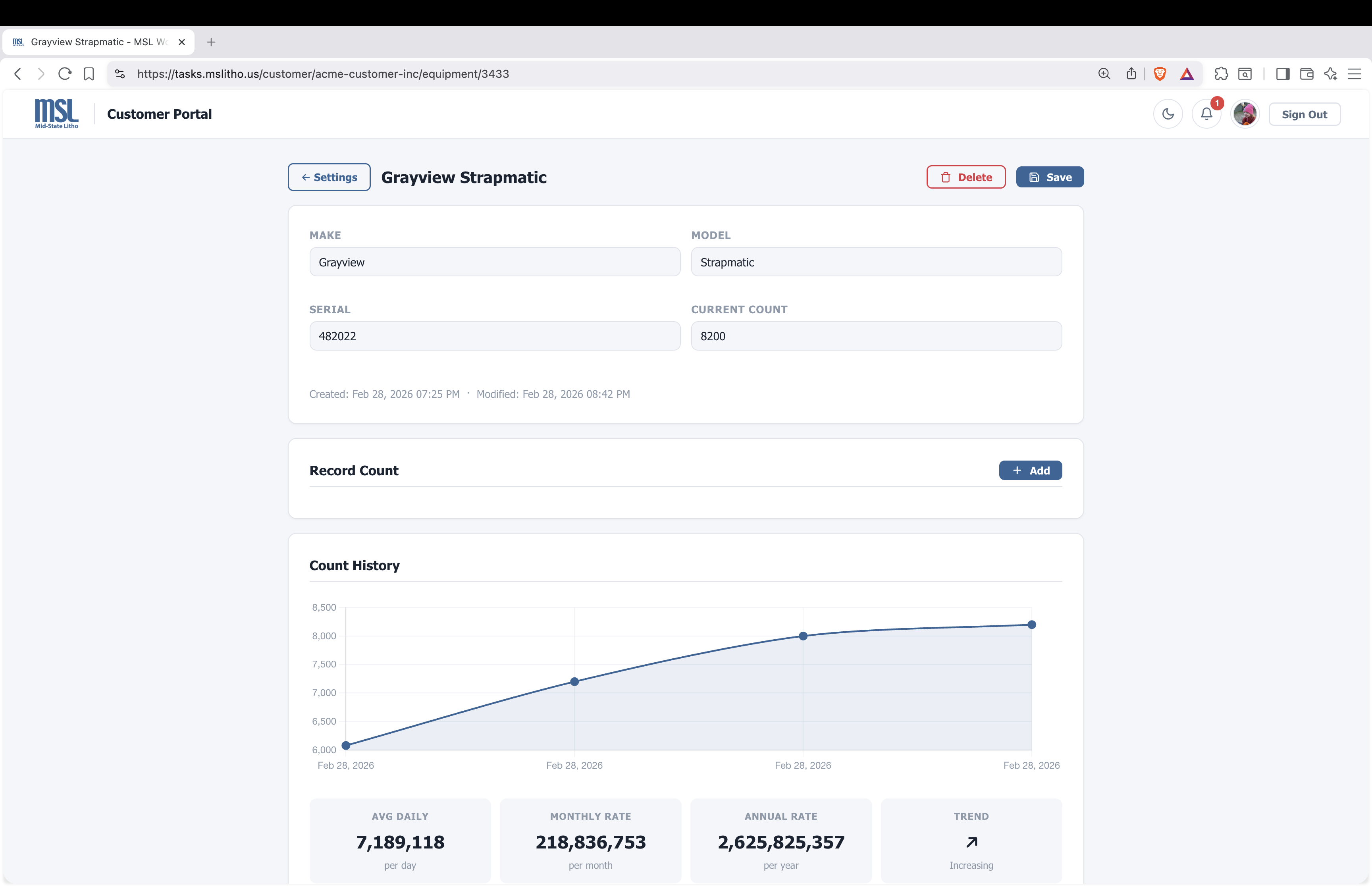Toggle Brave Shields for this site
Viewport: 1372px width, 887px height.
click(x=1160, y=74)
